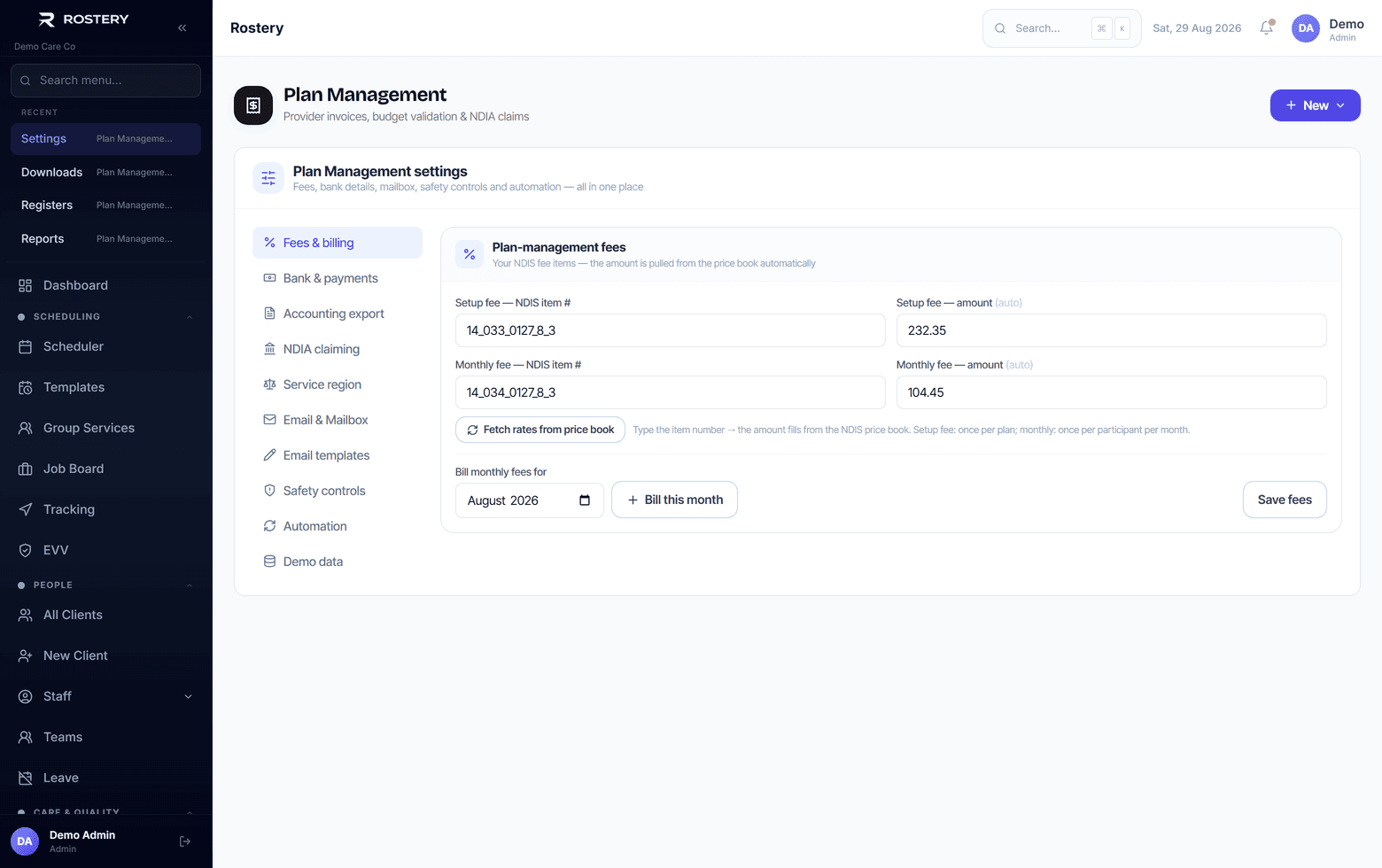Click the Teams people icon
Viewport: 1382px width, 868px height.
coord(26,737)
